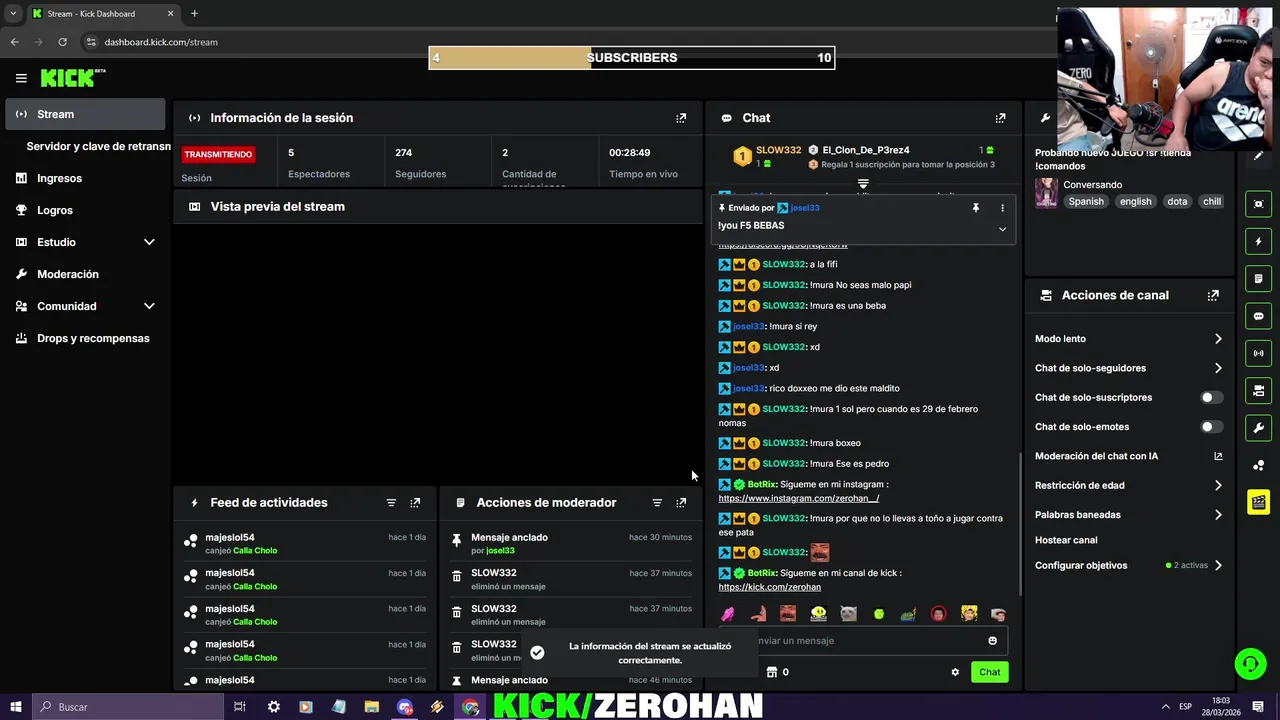
Task: Open Moderación del chat con IA link
Action: click(1129, 456)
